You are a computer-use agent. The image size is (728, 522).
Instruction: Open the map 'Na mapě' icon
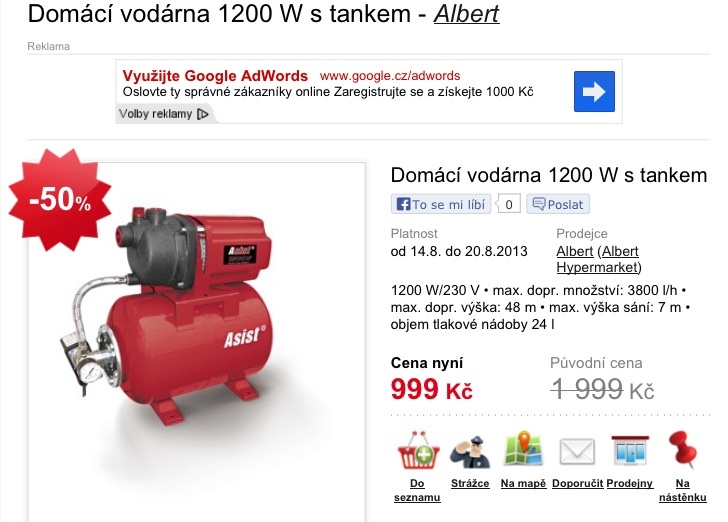(x=523, y=448)
